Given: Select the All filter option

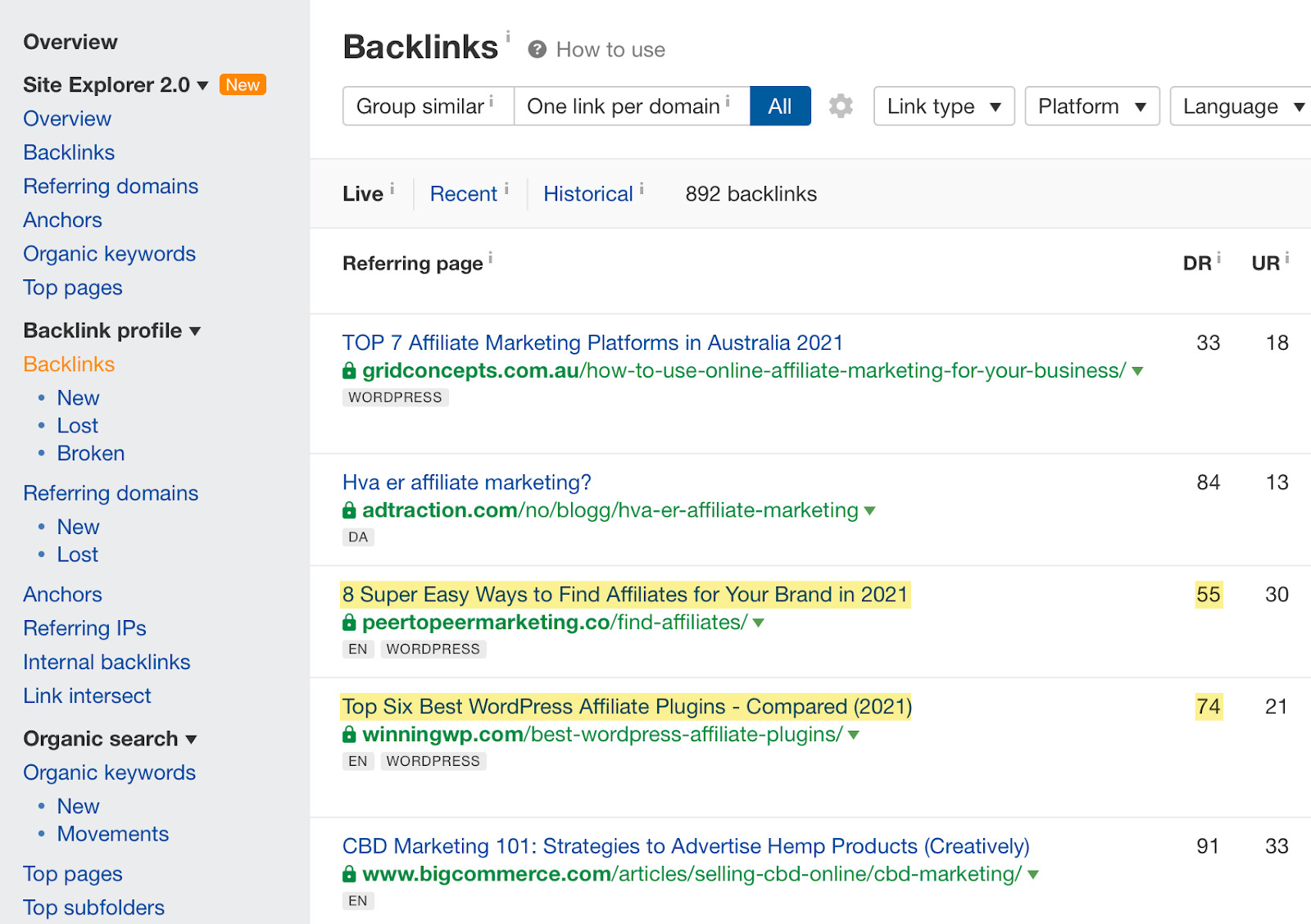Looking at the screenshot, I should coord(780,106).
